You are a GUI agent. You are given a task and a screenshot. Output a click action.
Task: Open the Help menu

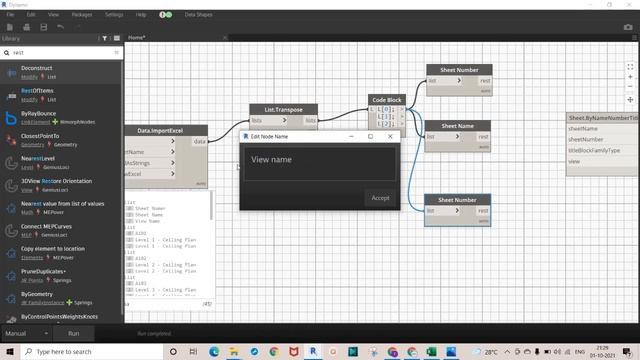point(141,15)
